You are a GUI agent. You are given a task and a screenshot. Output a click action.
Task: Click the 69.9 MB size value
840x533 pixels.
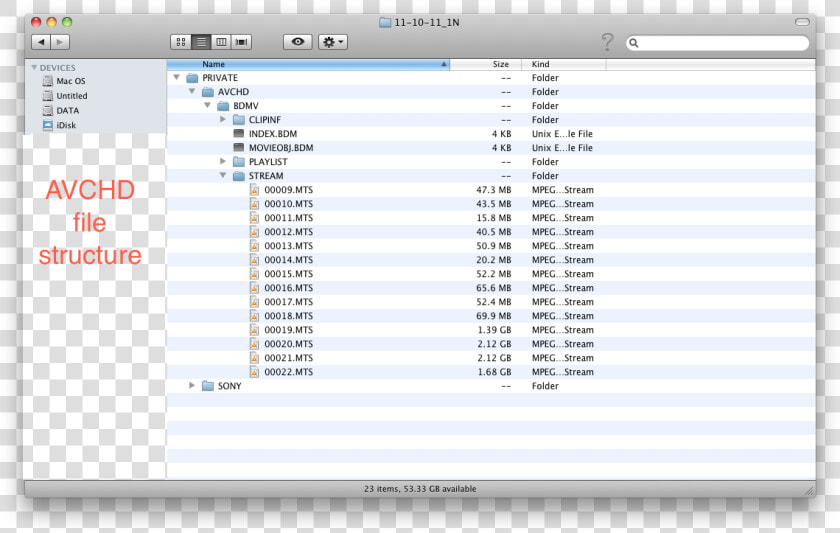(x=494, y=316)
